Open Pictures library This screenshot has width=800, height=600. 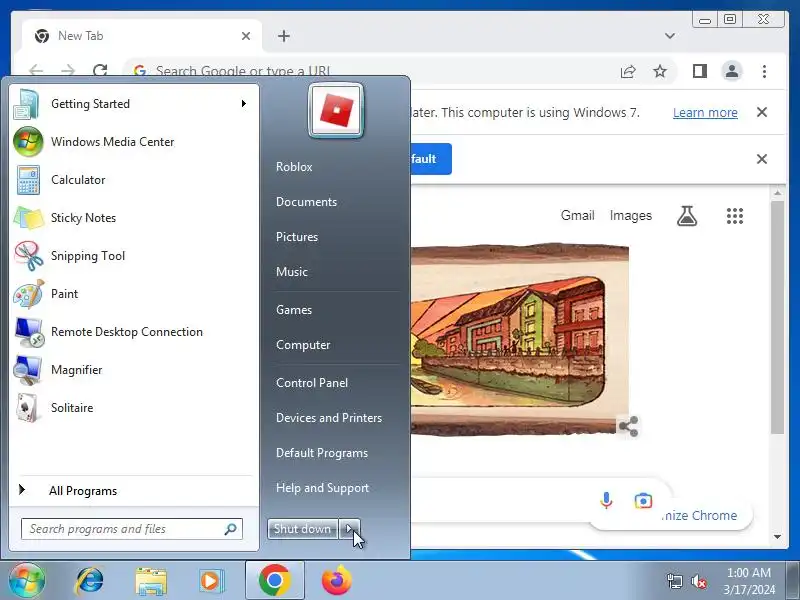(297, 237)
